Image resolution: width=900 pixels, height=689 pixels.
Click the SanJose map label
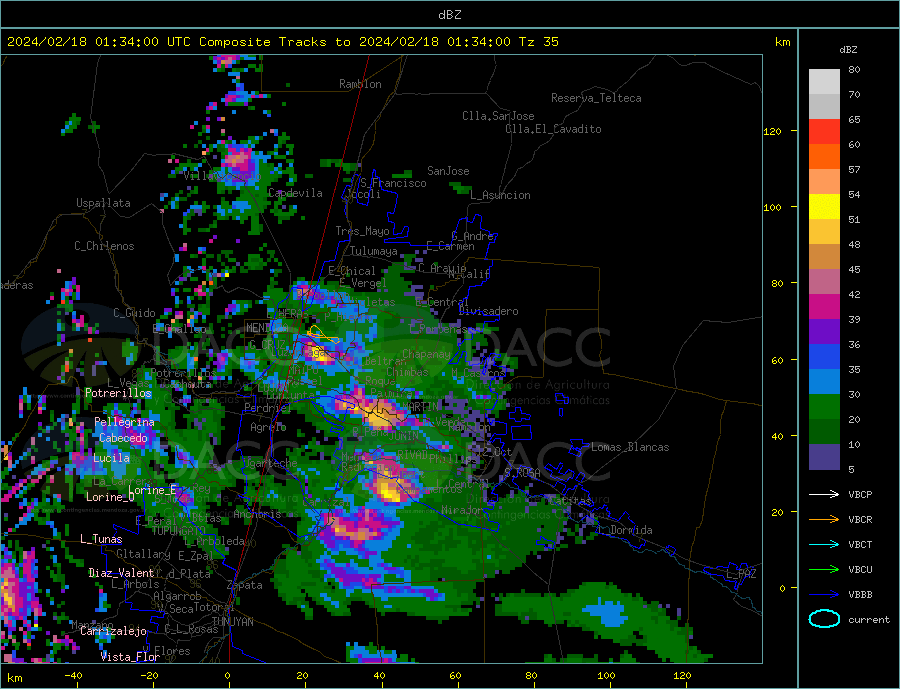(448, 171)
